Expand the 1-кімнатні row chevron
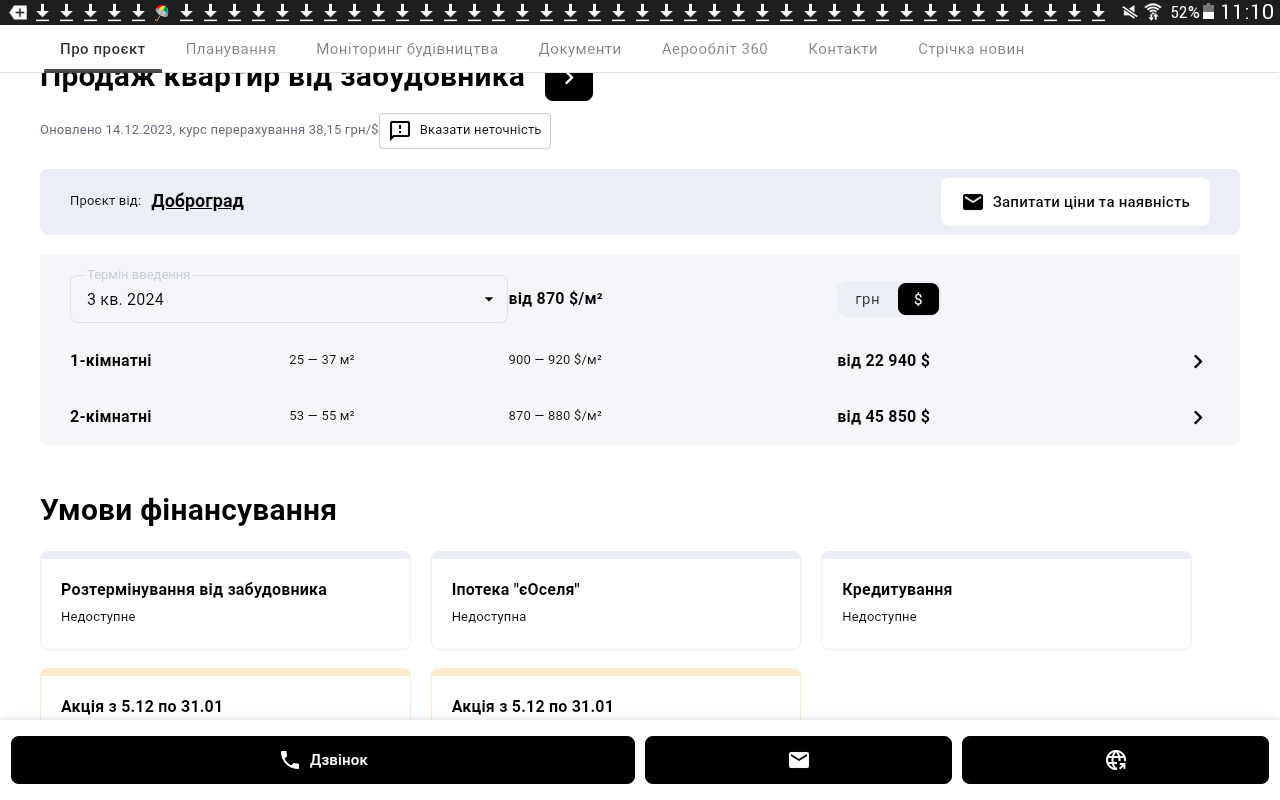The width and height of the screenshot is (1280, 800). pyautogui.click(x=1197, y=361)
